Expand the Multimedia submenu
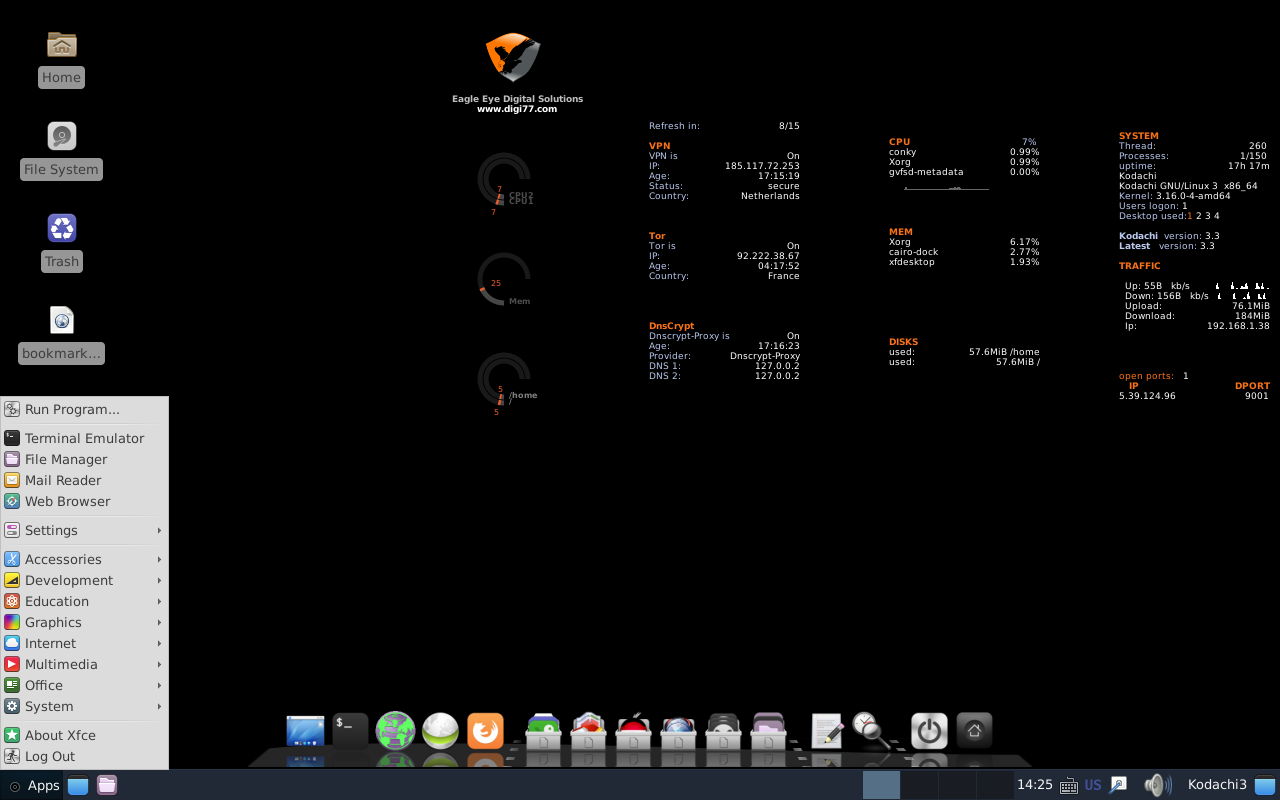Screen dimensions: 1280x800 coord(84,664)
